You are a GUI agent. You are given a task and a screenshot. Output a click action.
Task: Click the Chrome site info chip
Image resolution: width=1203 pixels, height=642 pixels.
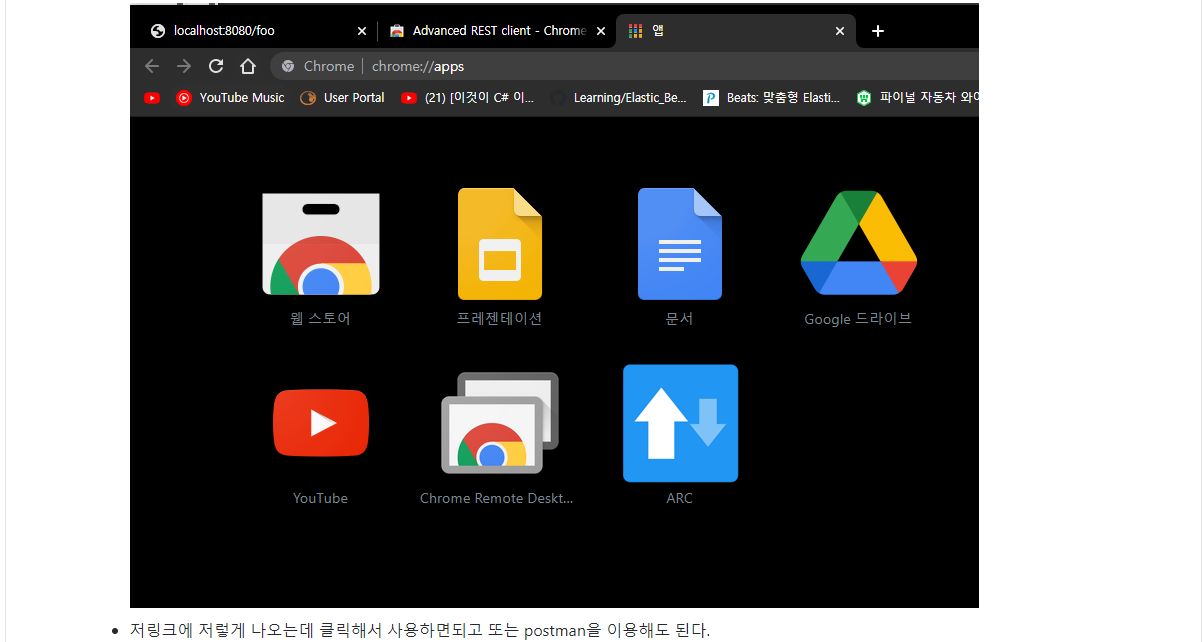point(318,66)
